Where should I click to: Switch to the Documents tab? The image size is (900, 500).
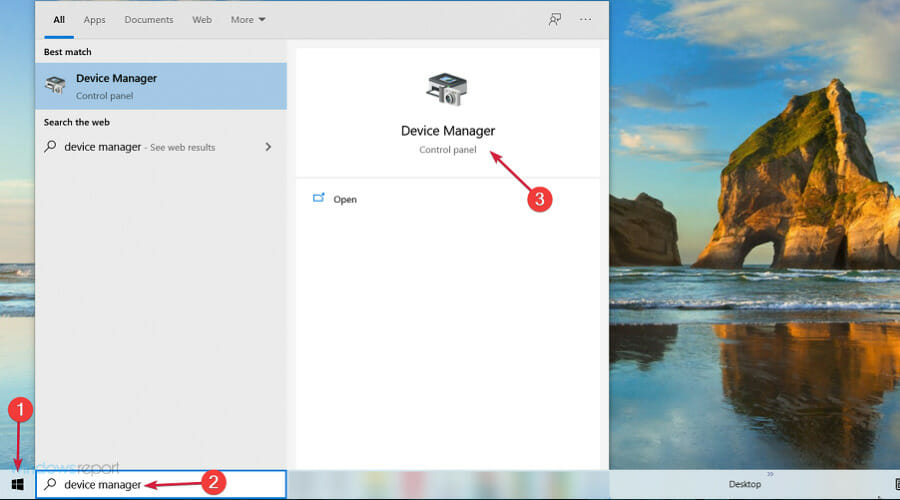[x=149, y=20]
